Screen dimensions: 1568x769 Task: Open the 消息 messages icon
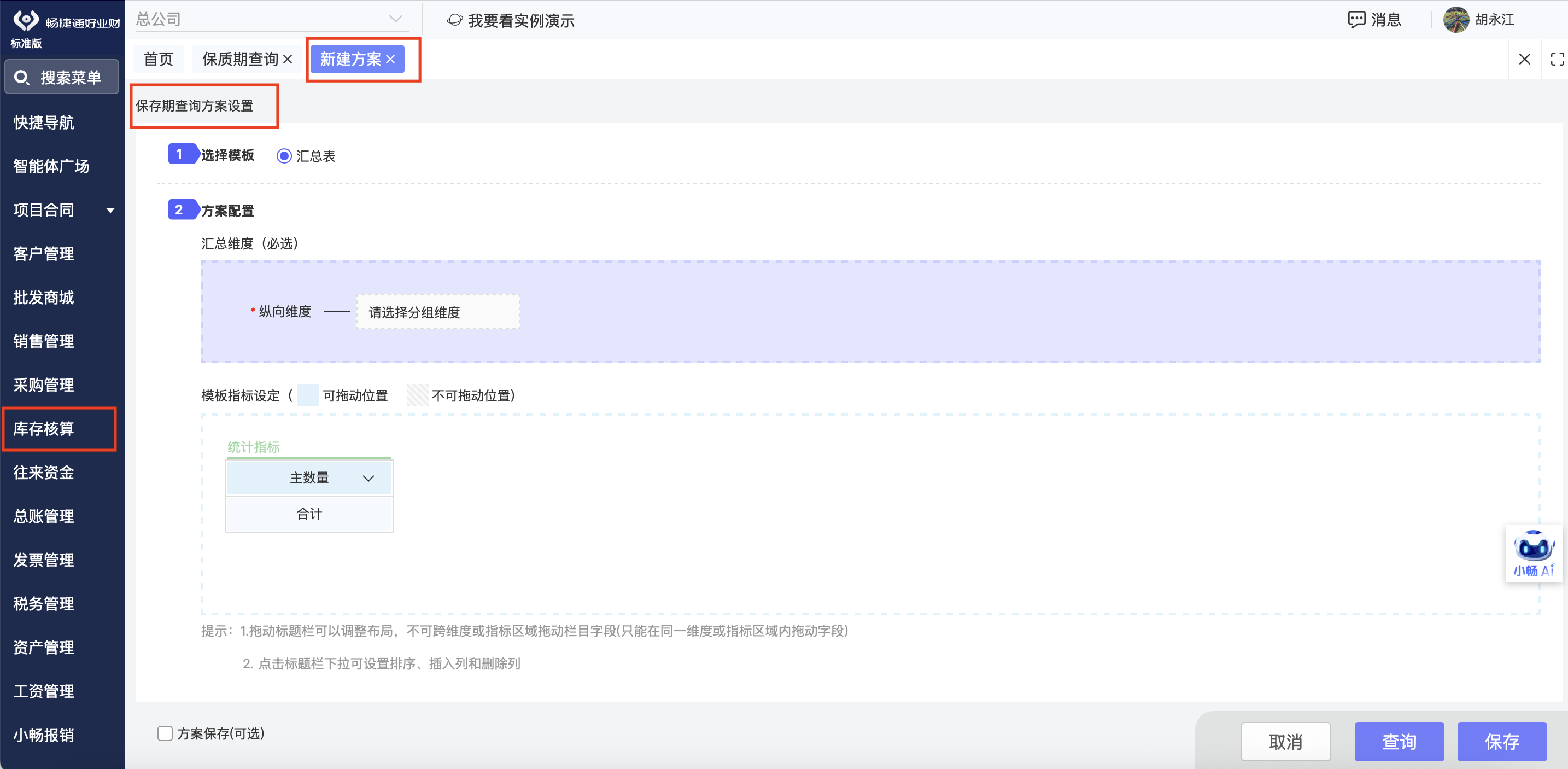(x=1356, y=20)
